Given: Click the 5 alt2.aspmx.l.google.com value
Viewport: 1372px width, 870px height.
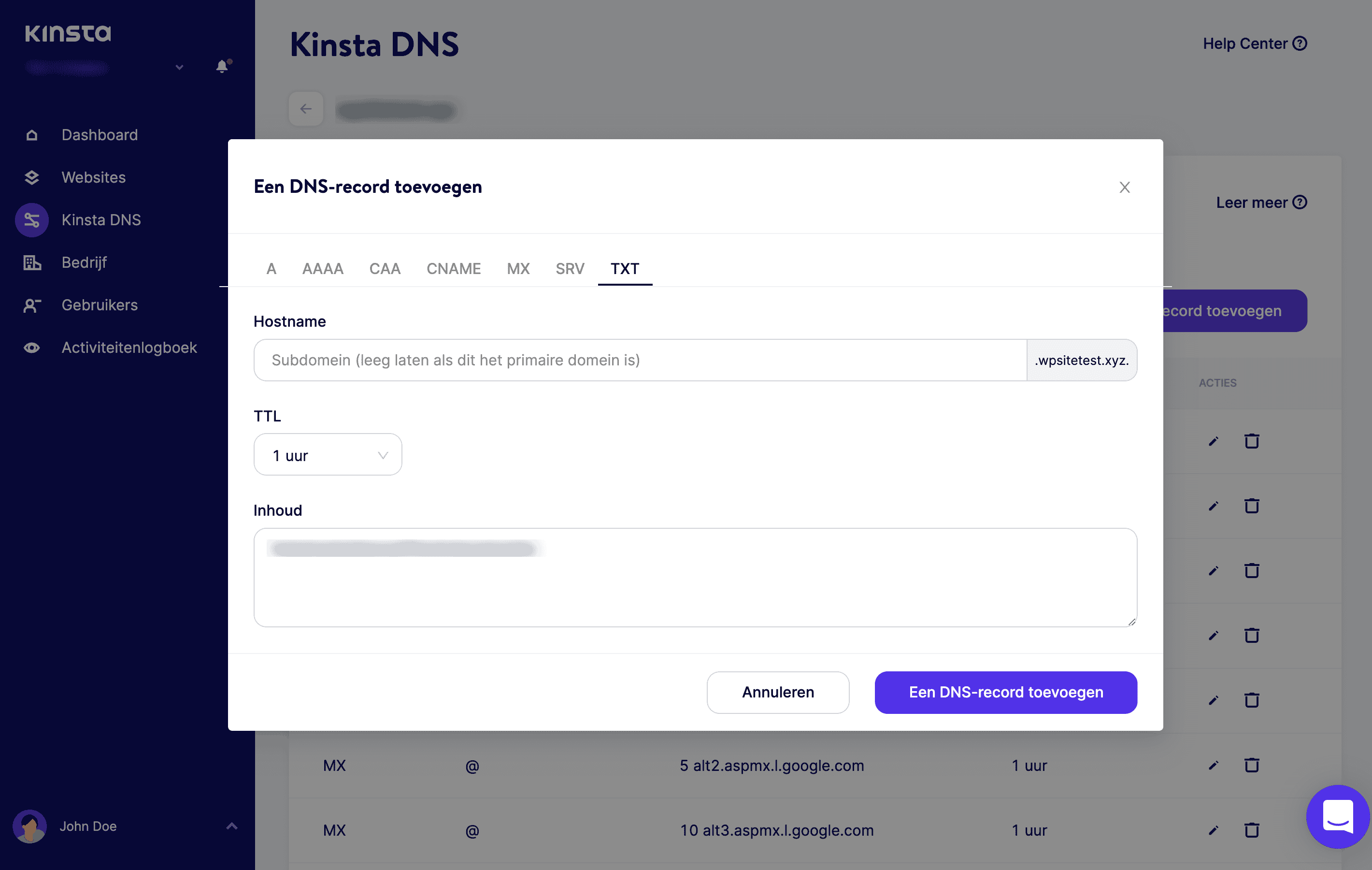Looking at the screenshot, I should click(772, 766).
